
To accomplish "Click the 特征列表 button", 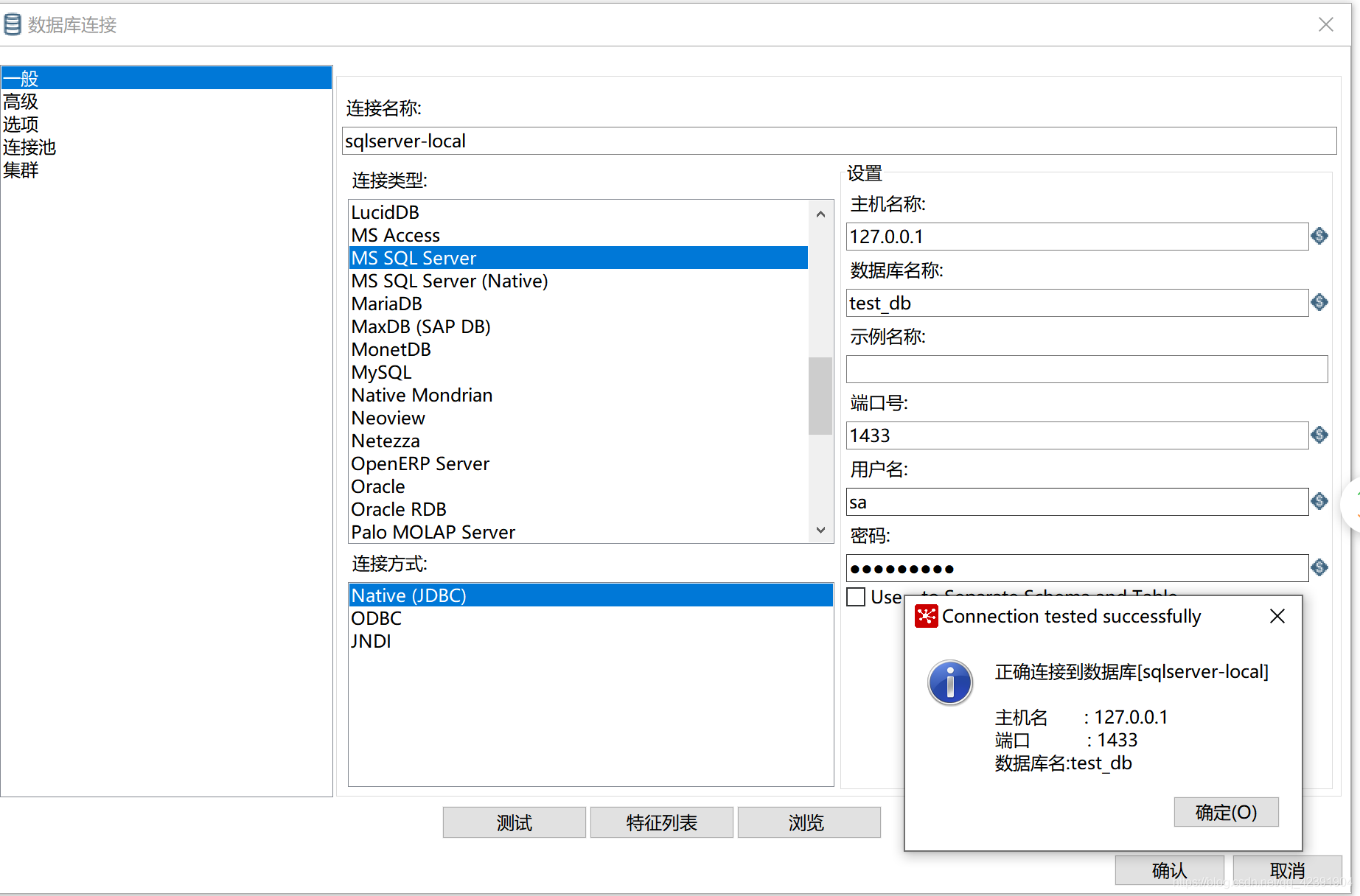I will click(662, 822).
